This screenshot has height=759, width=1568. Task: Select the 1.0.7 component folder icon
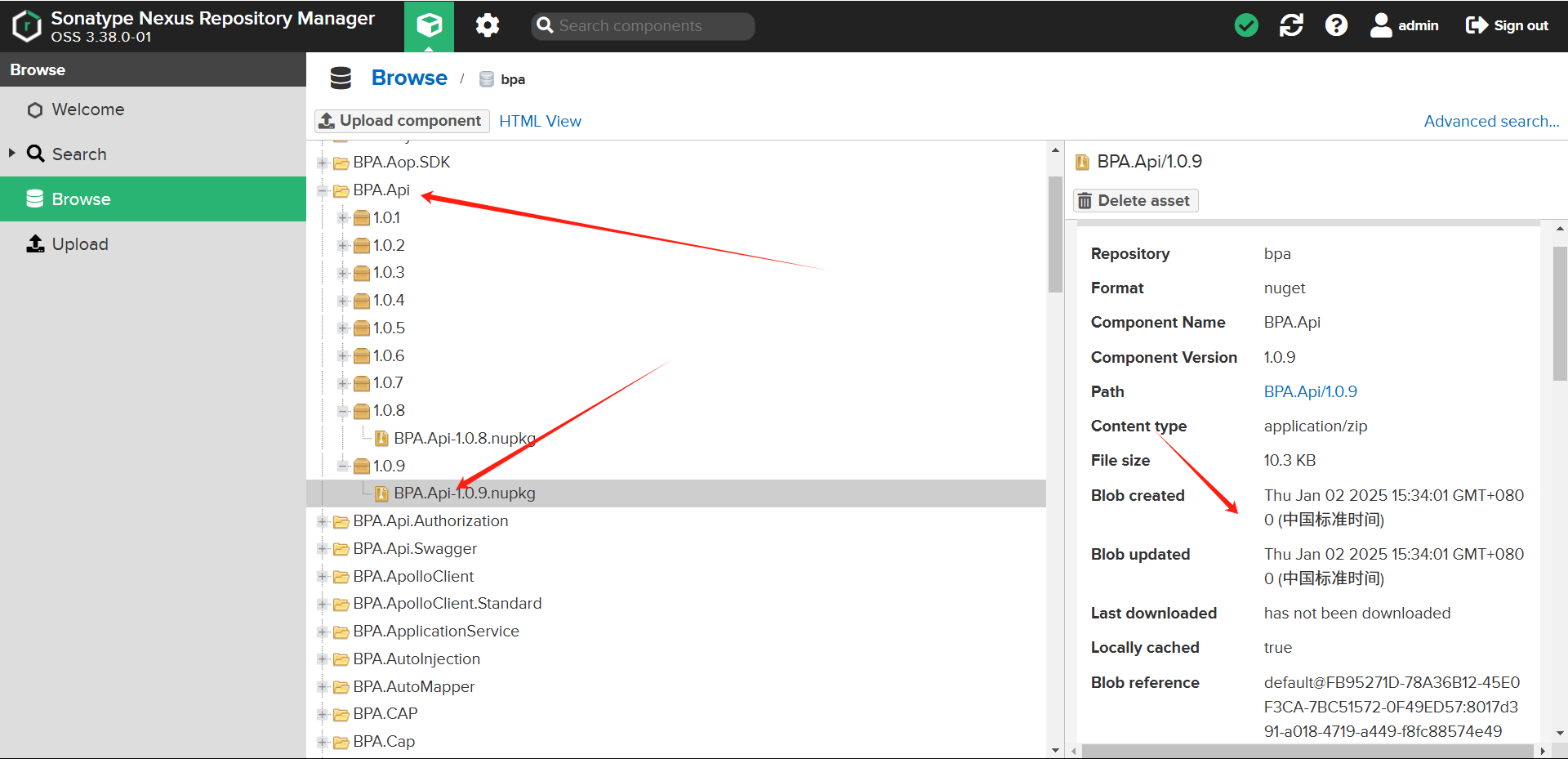362,383
